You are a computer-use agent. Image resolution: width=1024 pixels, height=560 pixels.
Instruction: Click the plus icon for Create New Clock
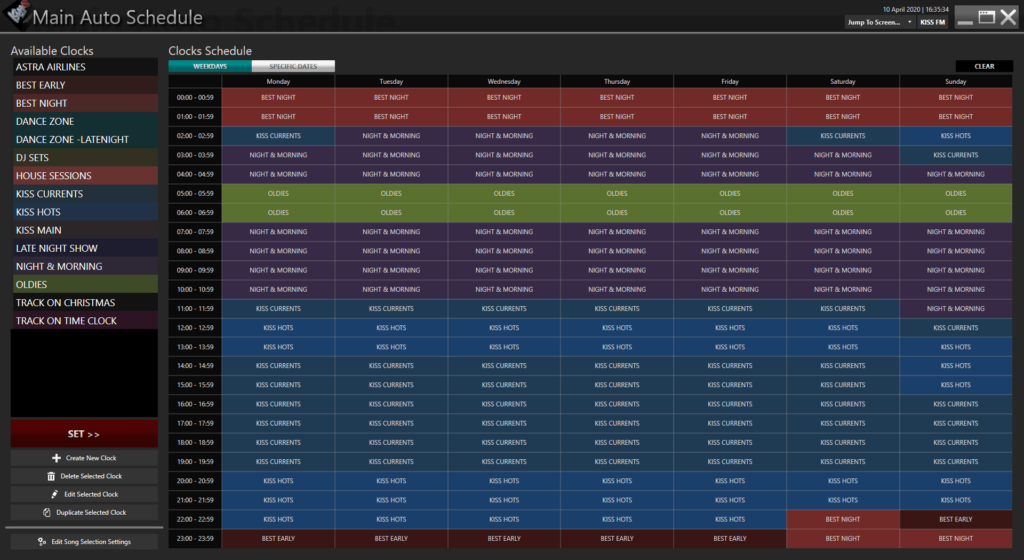[x=56, y=458]
